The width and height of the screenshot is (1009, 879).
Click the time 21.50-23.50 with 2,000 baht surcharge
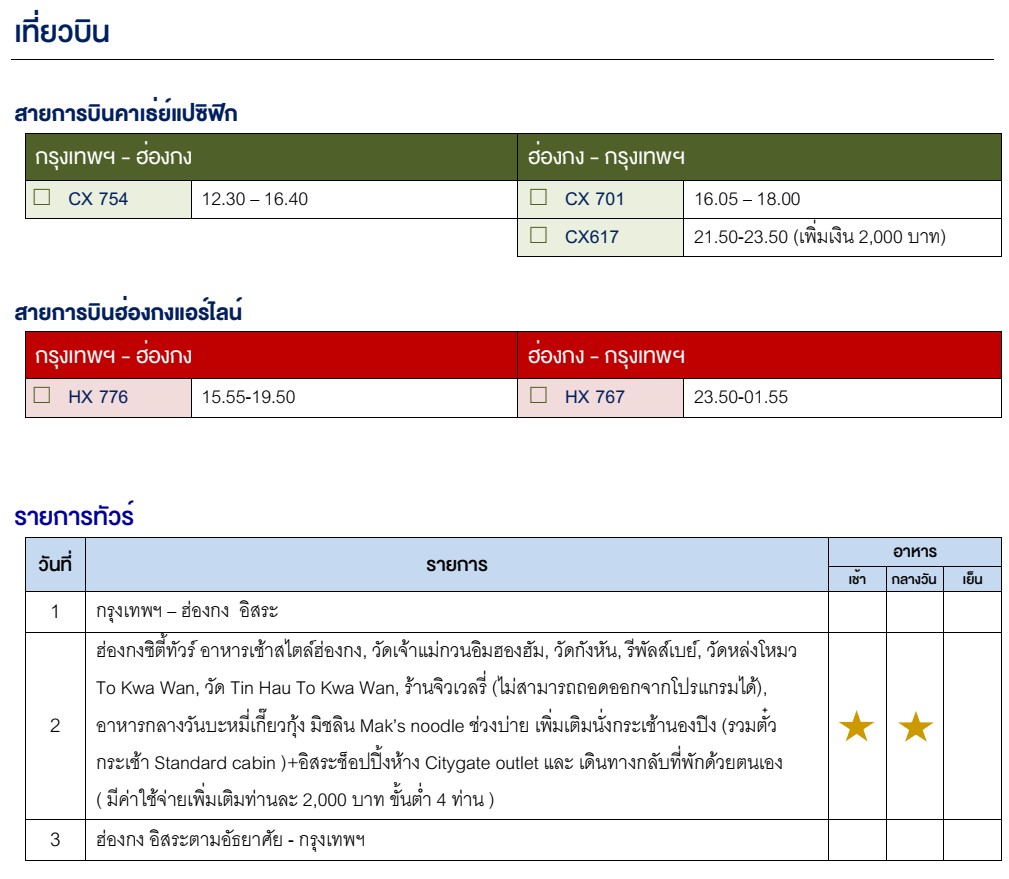click(x=820, y=236)
